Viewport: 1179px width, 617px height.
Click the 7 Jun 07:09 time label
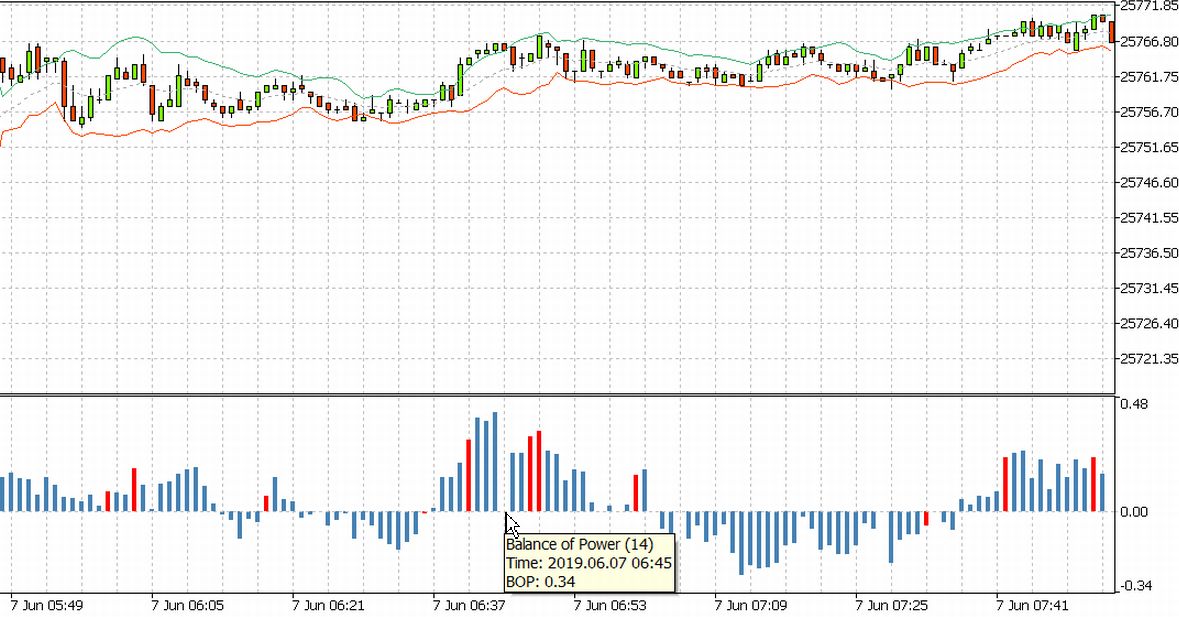[750, 605]
